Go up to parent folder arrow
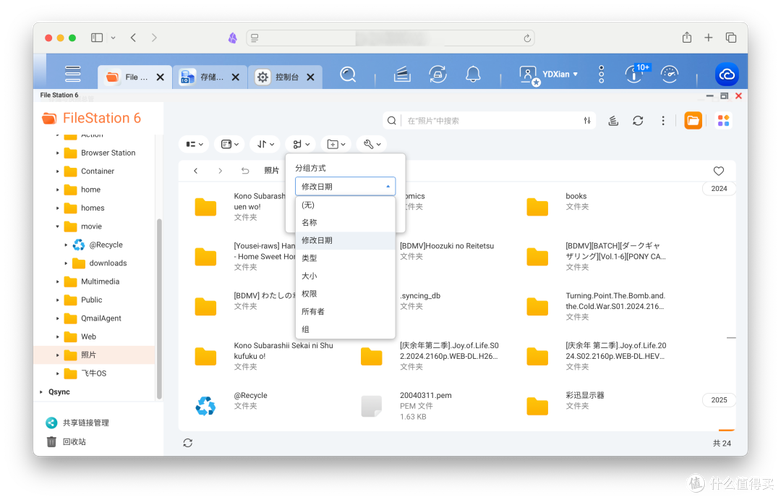The height and width of the screenshot is (500, 781). pyautogui.click(x=245, y=171)
